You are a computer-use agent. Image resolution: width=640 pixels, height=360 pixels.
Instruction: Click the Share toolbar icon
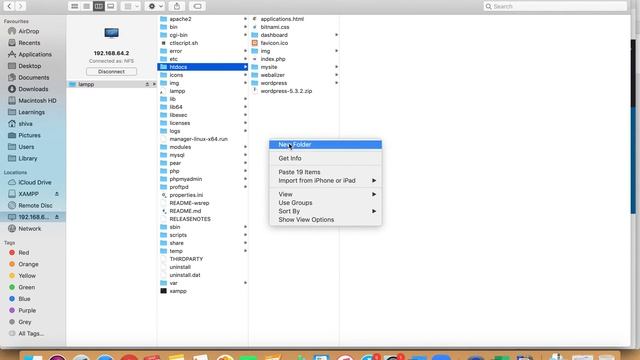pyautogui.click(x=177, y=6)
